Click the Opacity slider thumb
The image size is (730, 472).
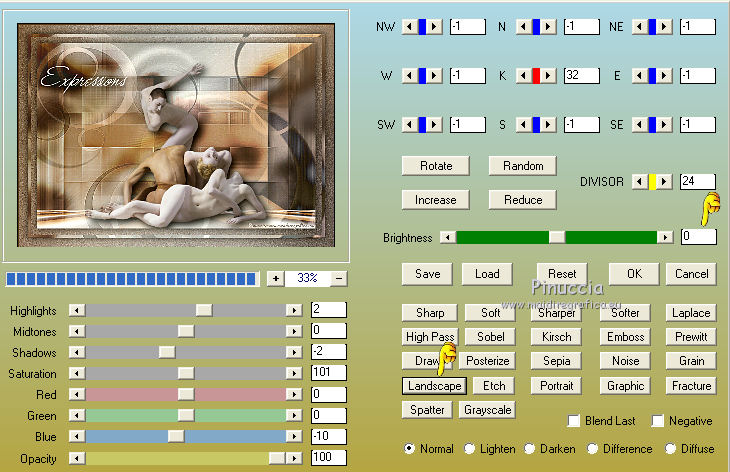(277, 458)
